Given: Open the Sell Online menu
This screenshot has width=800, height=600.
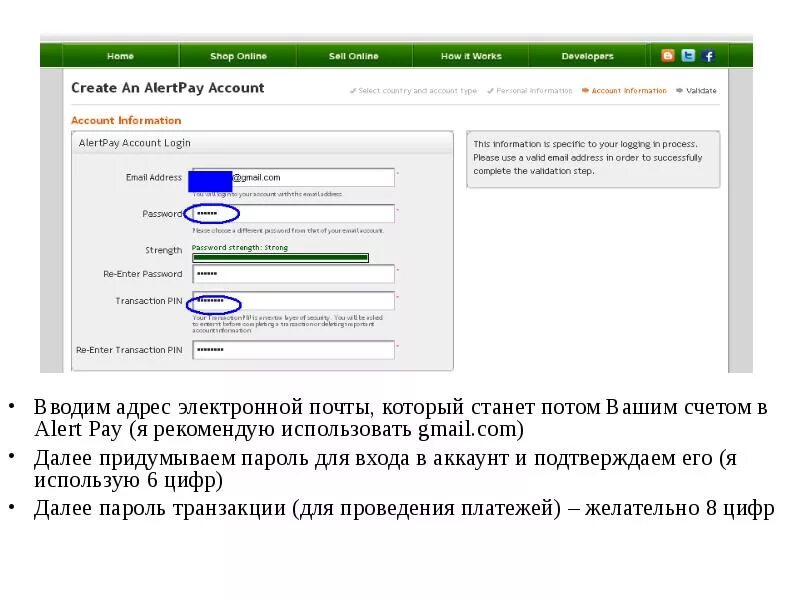Looking at the screenshot, I should click(354, 56).
